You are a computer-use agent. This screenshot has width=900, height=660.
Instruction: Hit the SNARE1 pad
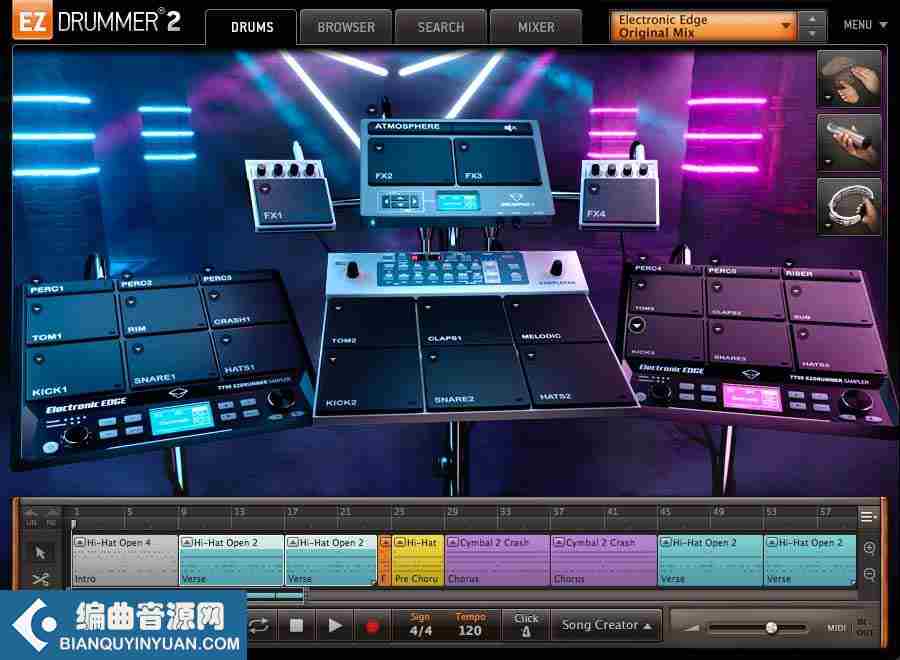170,359
